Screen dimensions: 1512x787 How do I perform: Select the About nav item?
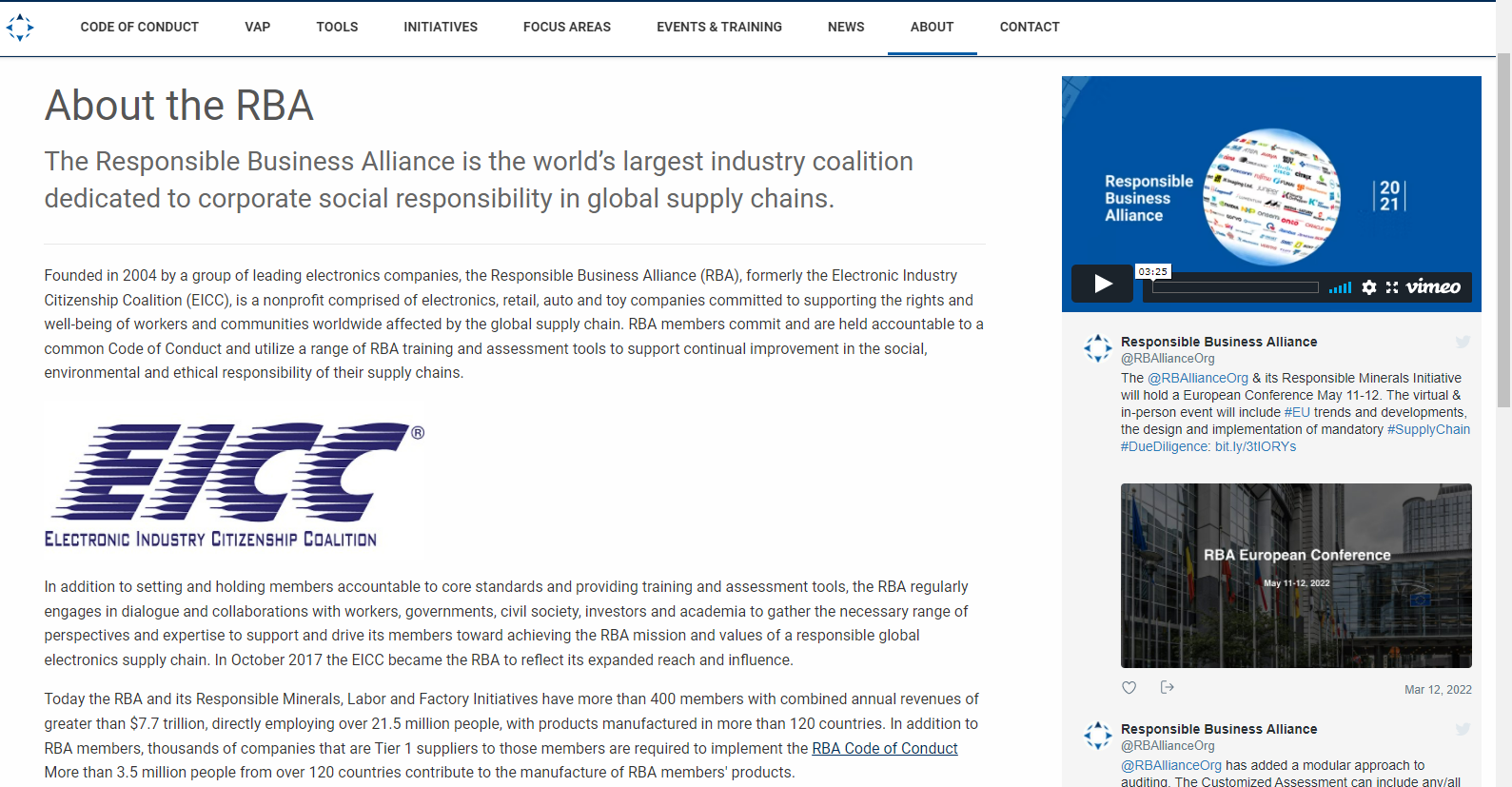932,27
